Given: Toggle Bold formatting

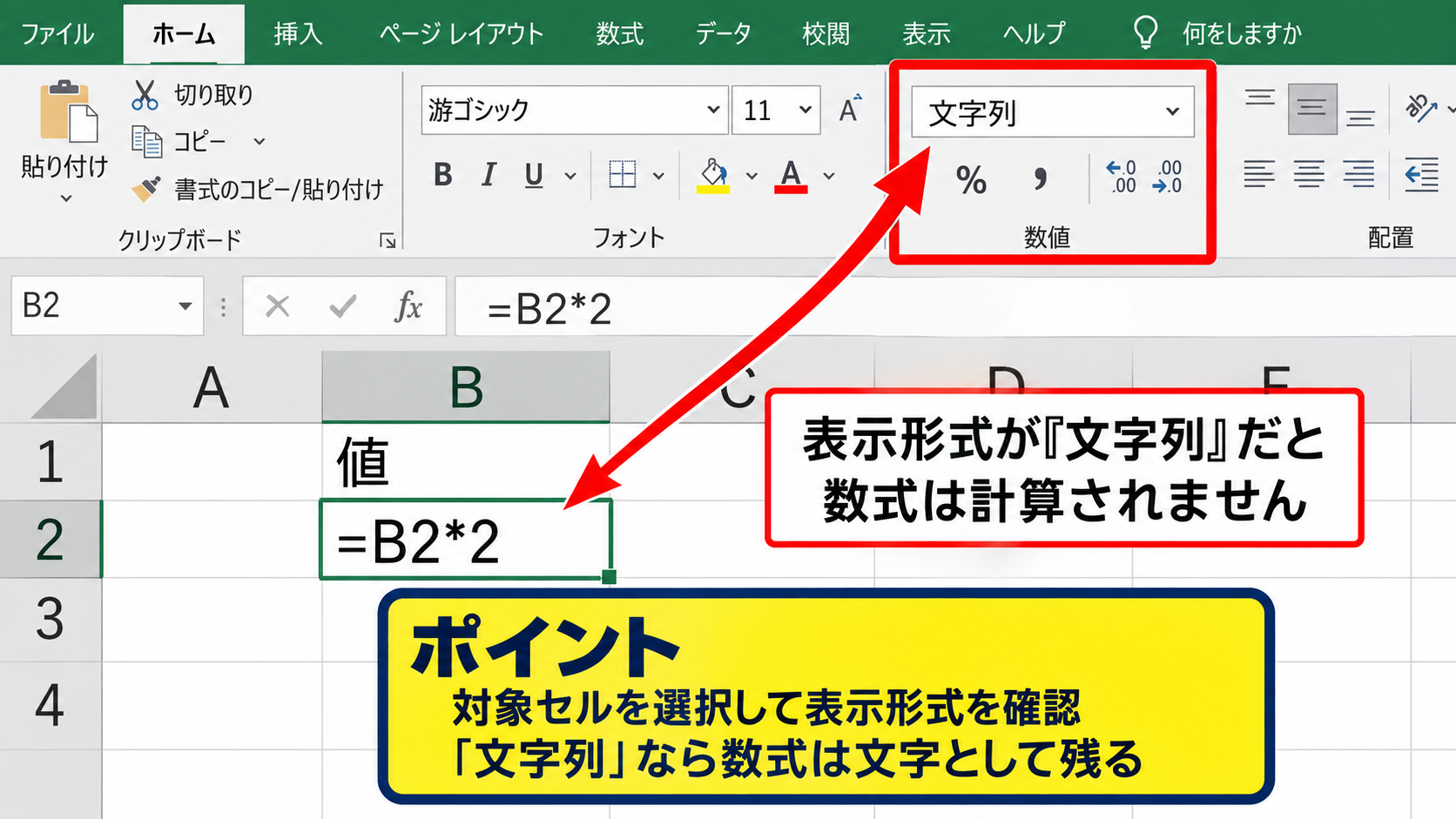Looking at the screenshot, I should pos(443,175).
